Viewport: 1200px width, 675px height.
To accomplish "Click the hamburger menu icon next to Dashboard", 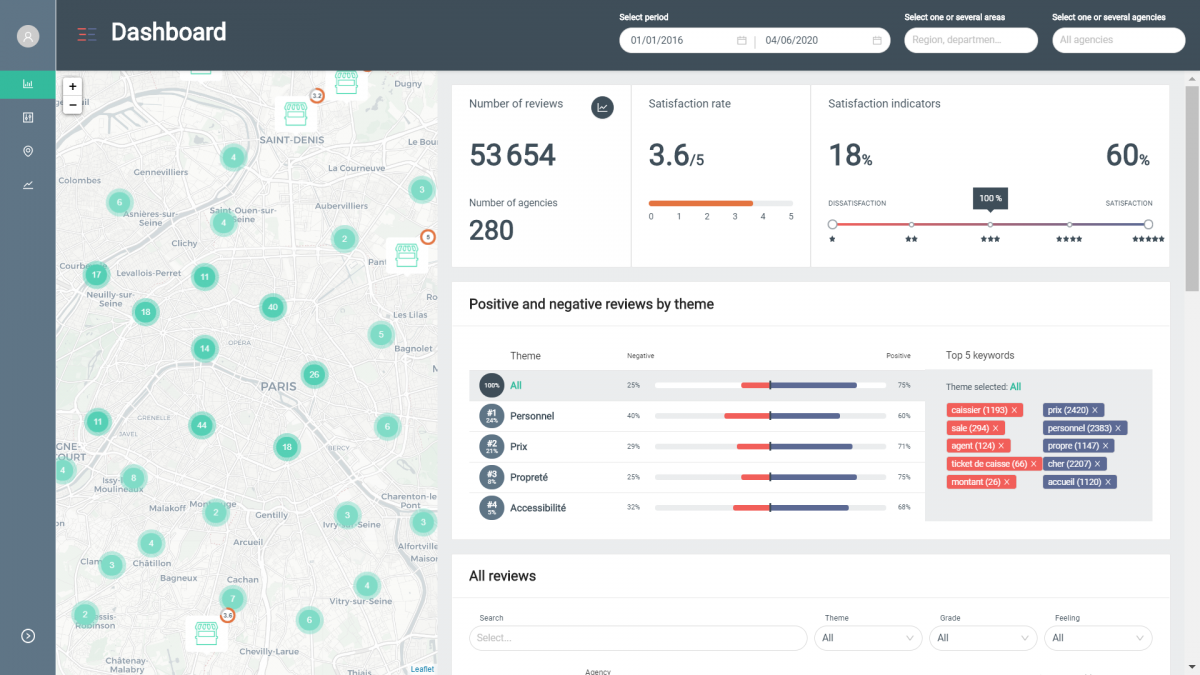I will click(x=87, y=34).
